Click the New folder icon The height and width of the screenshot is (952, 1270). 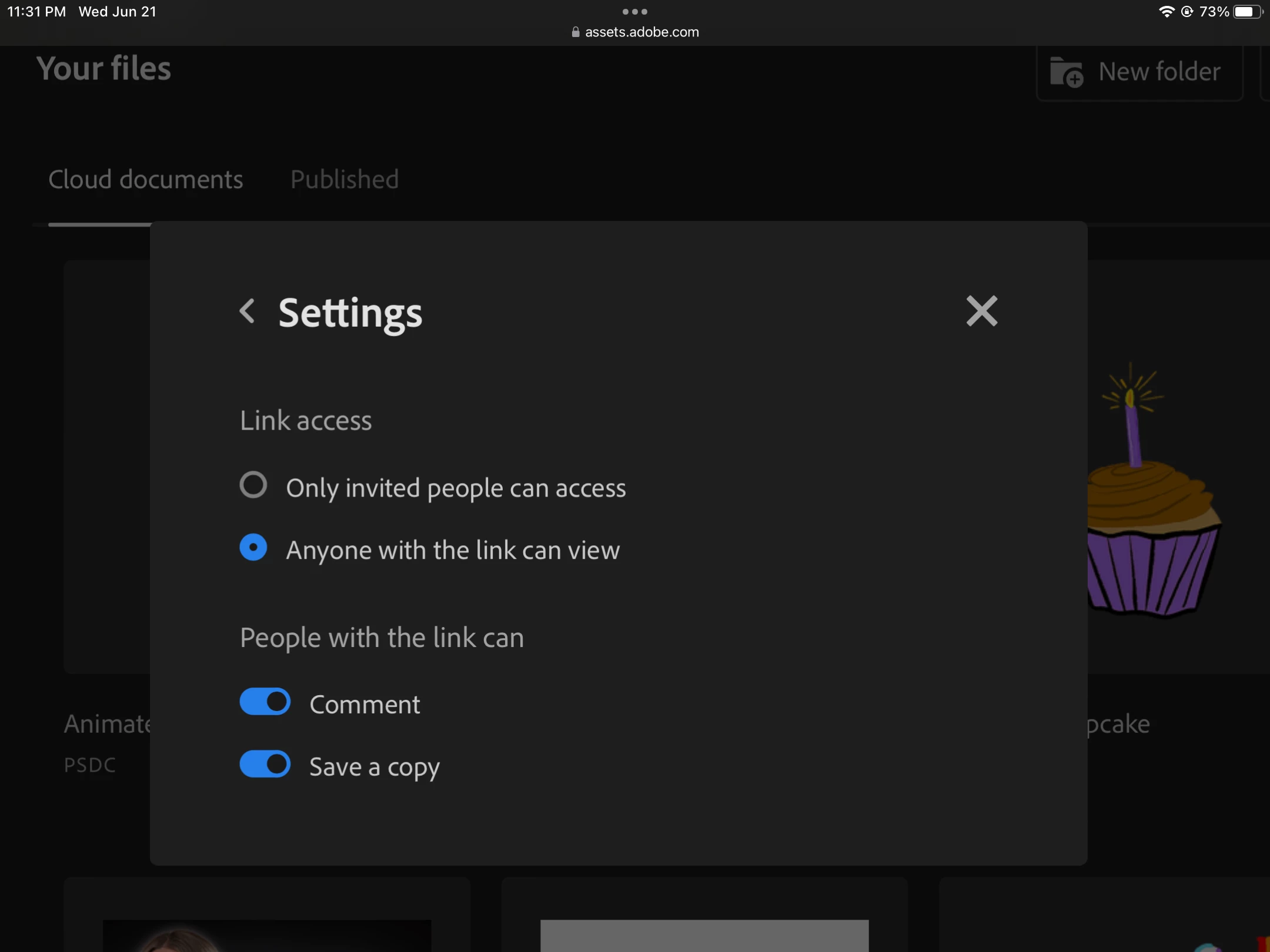(1066, 72)
